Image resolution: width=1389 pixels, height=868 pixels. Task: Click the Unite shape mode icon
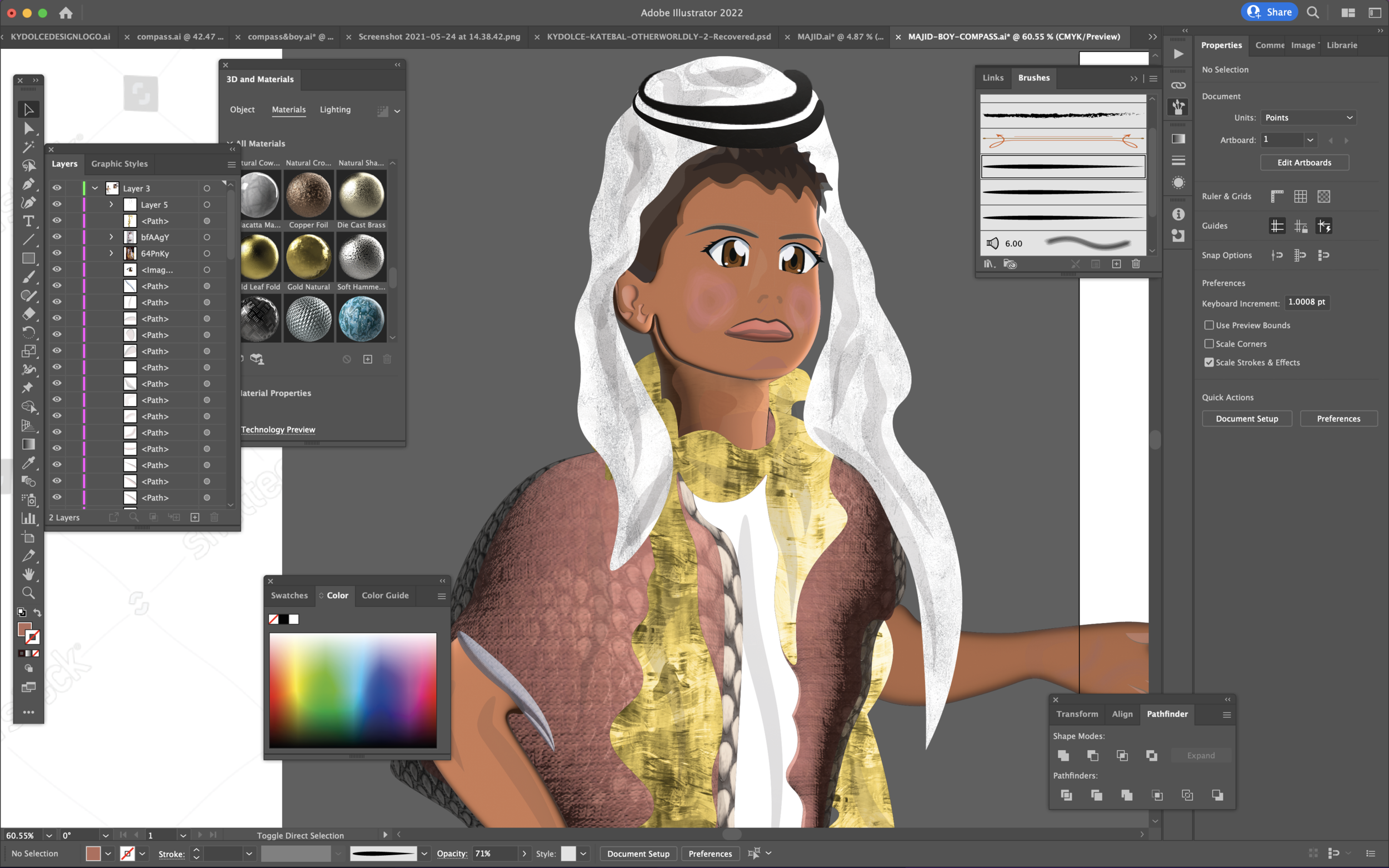click(x=1063, y=755)
